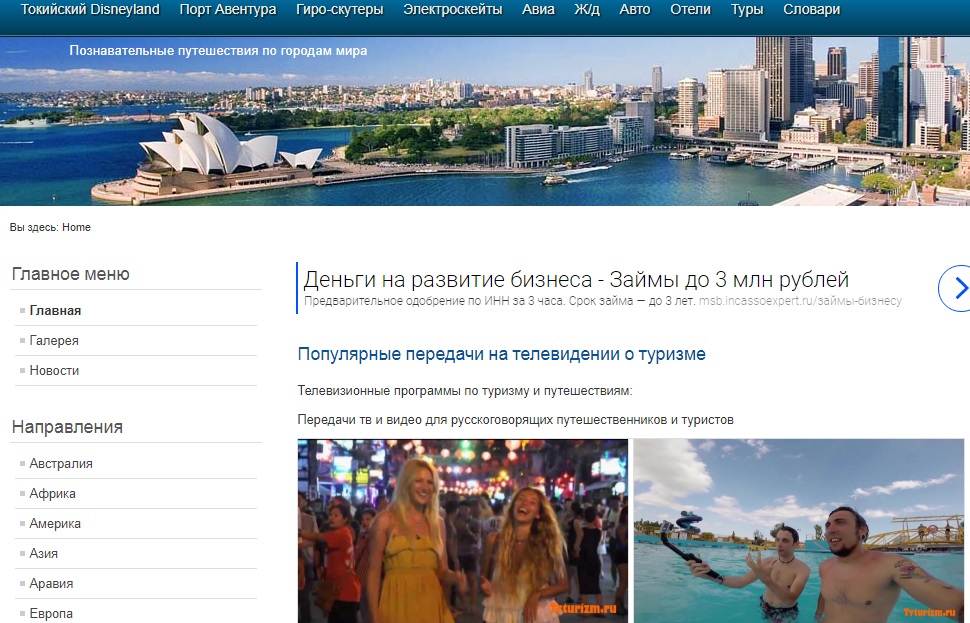Open the Туры menu item
The height and width of the screenshot is (623, 970).
pos(747,9)
